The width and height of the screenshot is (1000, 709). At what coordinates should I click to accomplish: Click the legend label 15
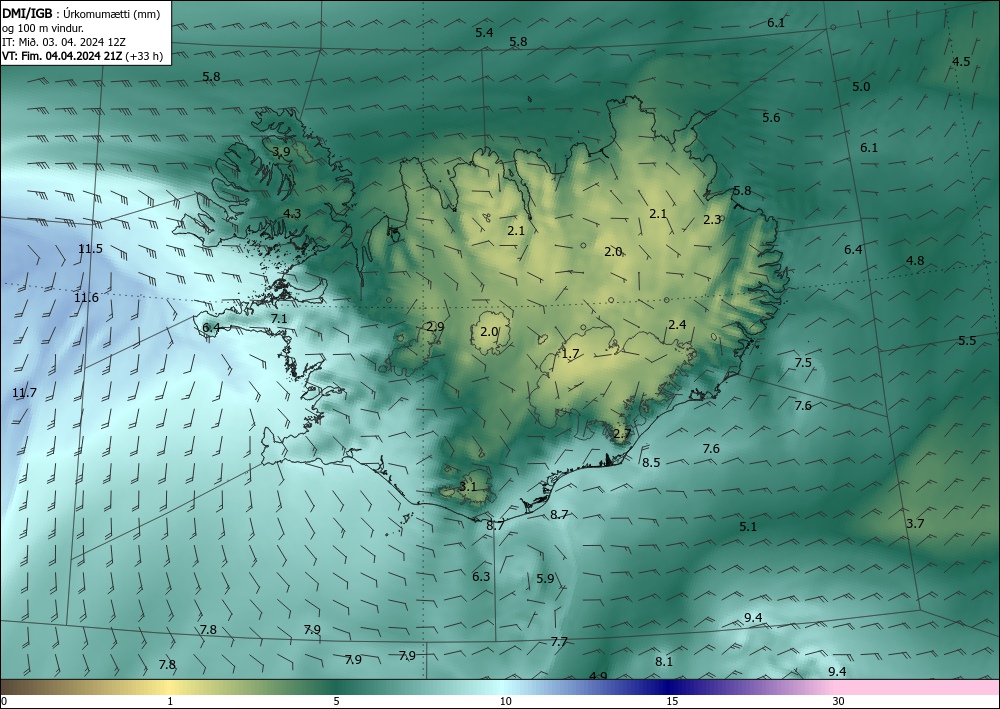[x=672, y=701]
